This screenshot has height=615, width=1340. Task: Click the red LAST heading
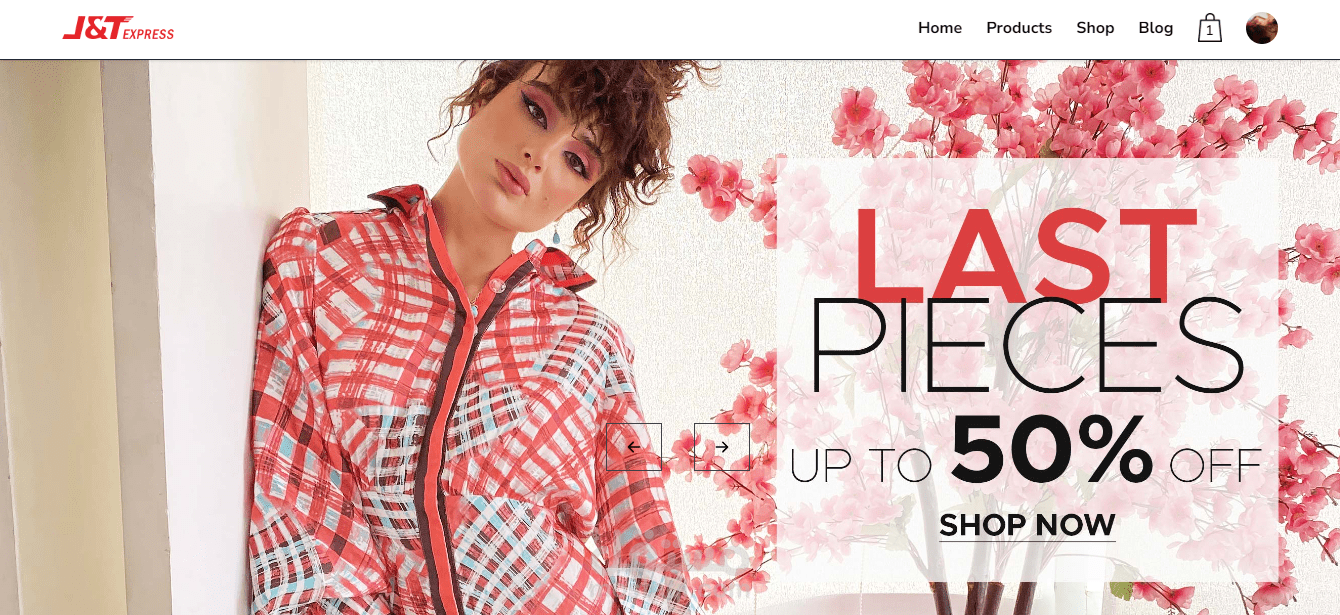[x=1025, y=255]
